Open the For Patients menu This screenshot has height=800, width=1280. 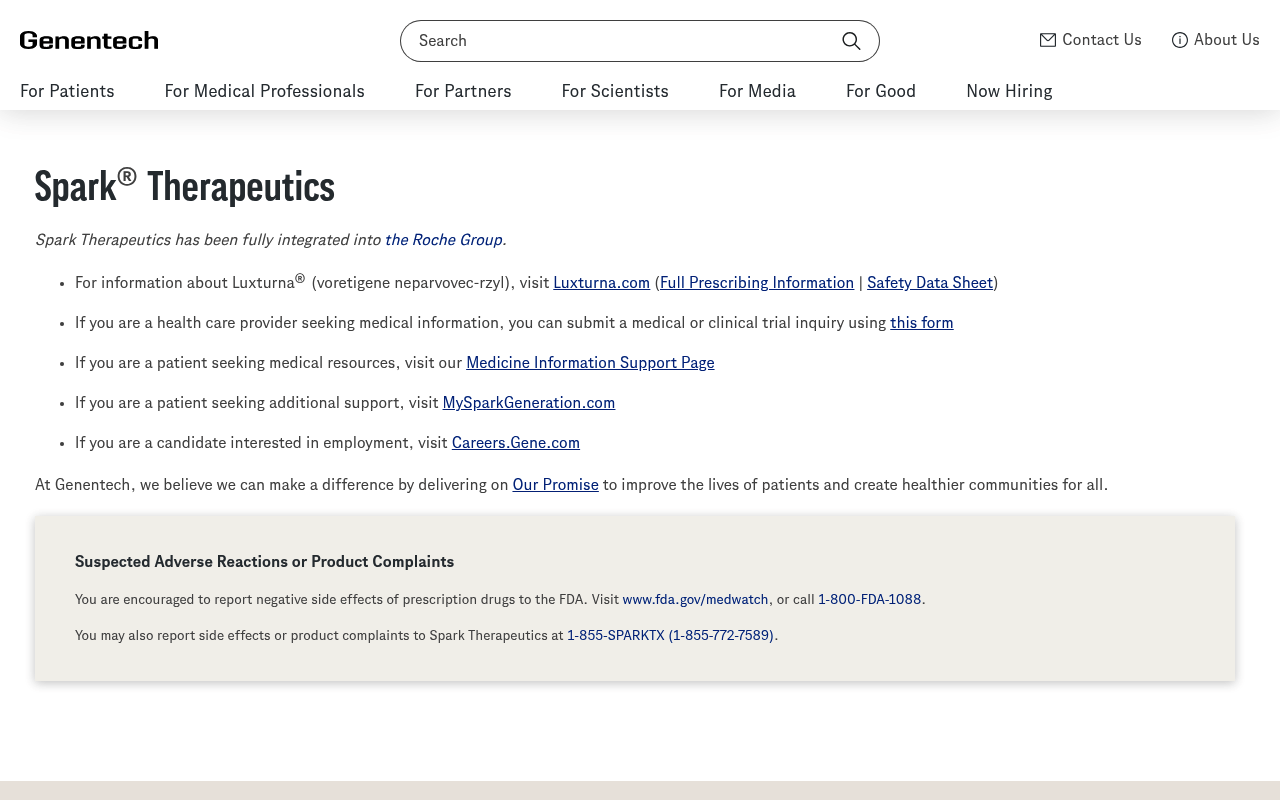[67, 91]
